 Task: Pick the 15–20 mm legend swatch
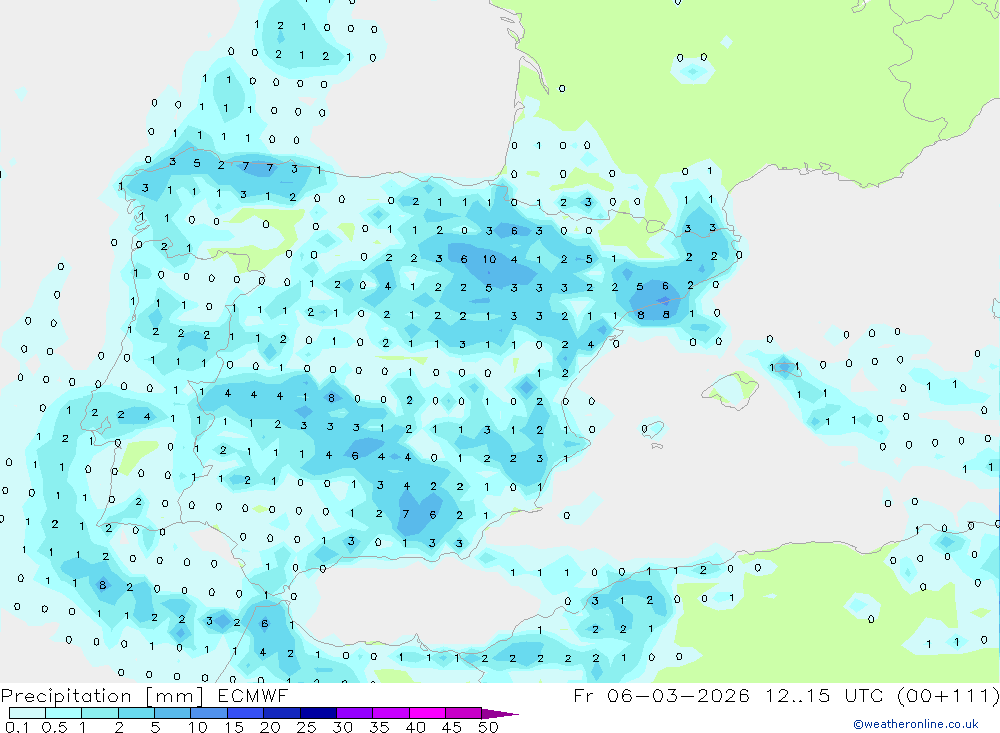tap(245, 713)
